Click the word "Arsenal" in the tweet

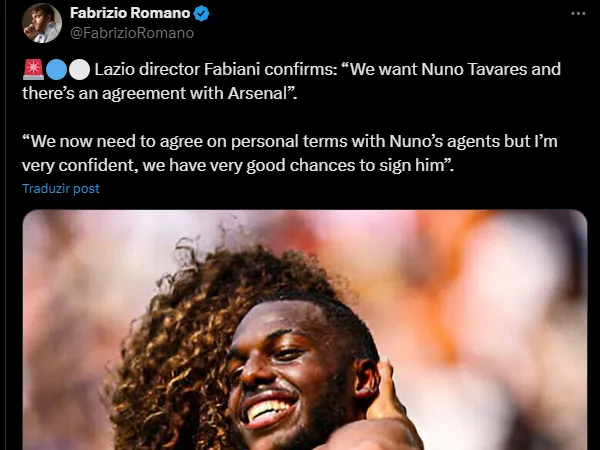point(257,93)
